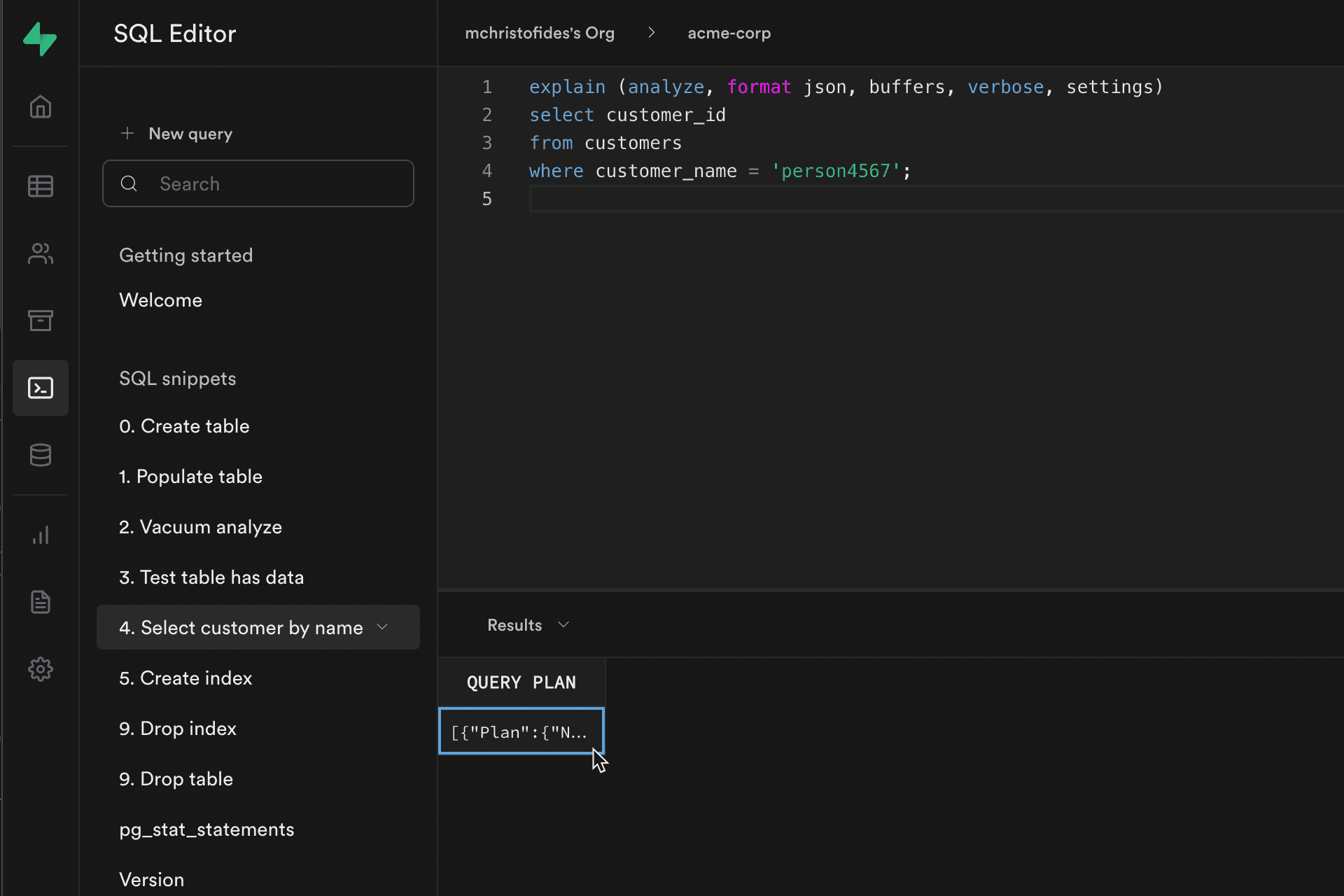Click customers table name on line 3
The height and width of the screenshot is (896, 1344).
pos(633,143)
